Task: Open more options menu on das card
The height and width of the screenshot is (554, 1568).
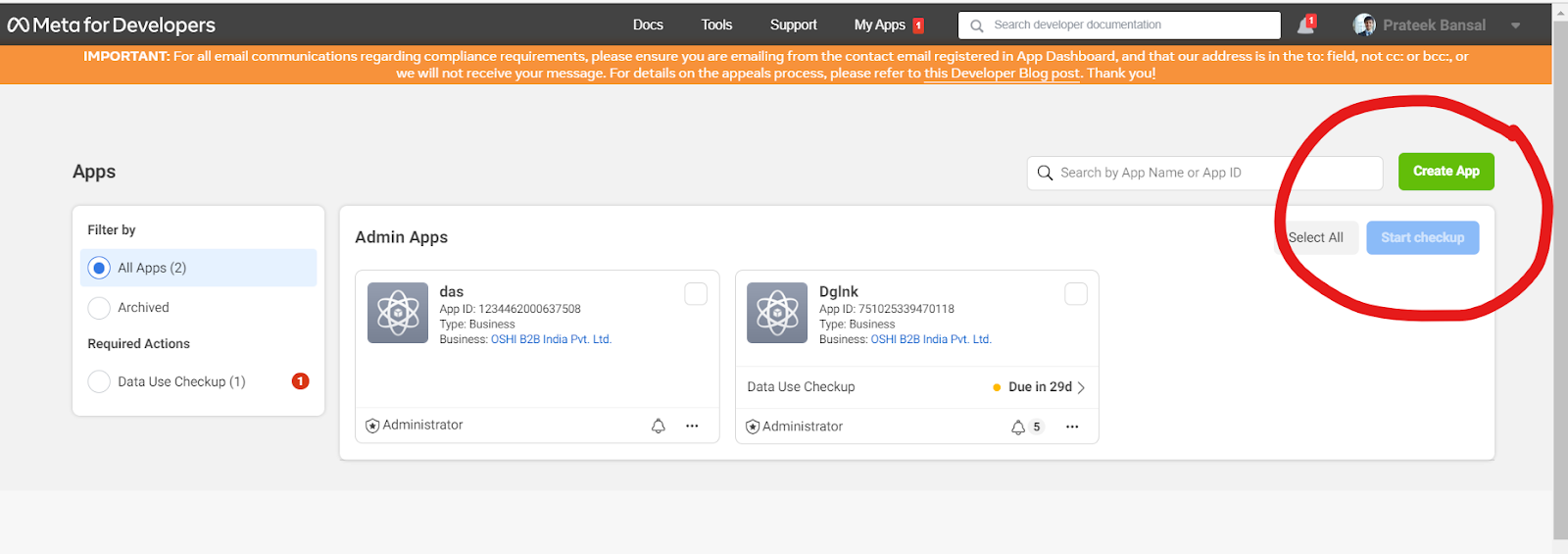Action: (x=692, y=426)
